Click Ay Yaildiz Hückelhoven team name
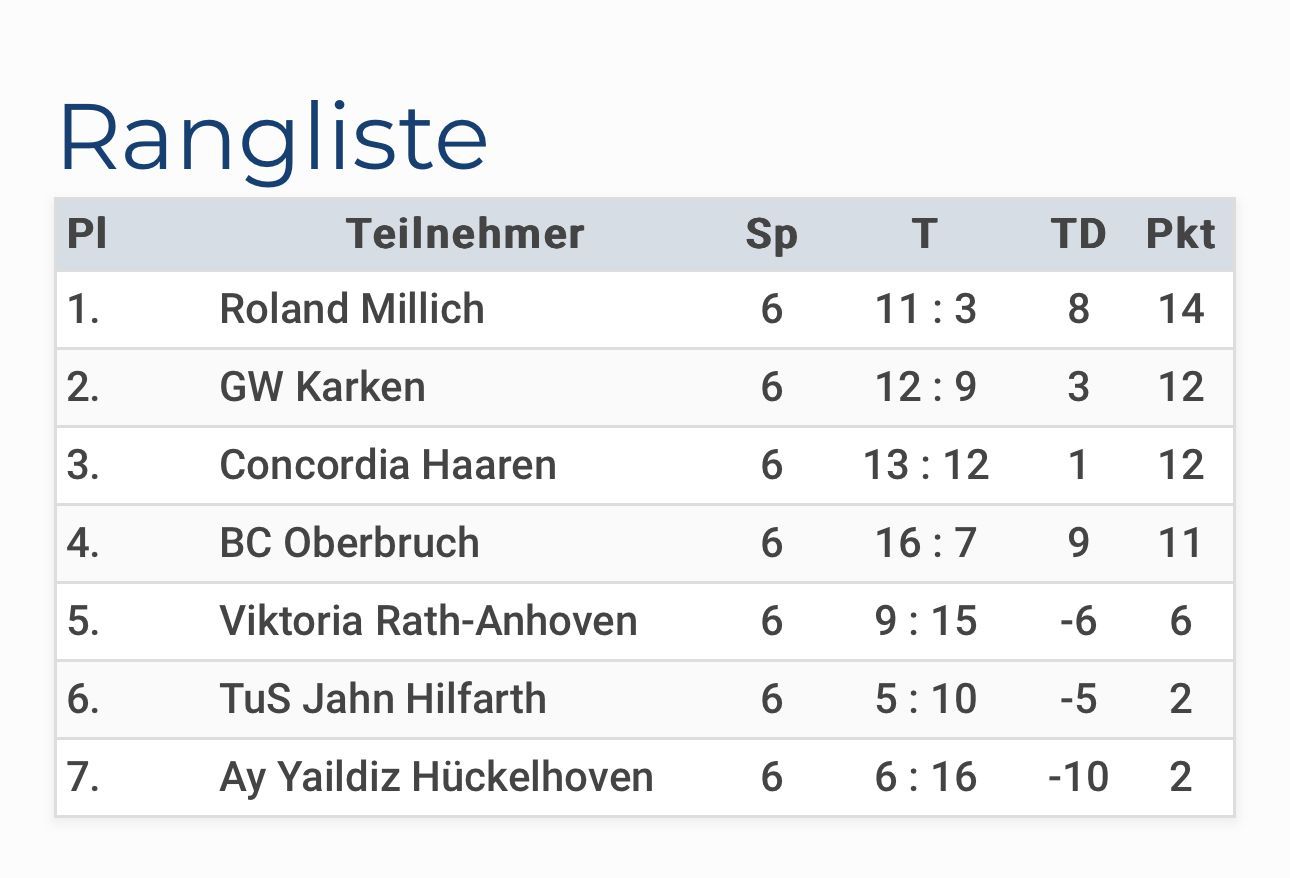This screenshot has width=1290, height=878. pos(436,777)
